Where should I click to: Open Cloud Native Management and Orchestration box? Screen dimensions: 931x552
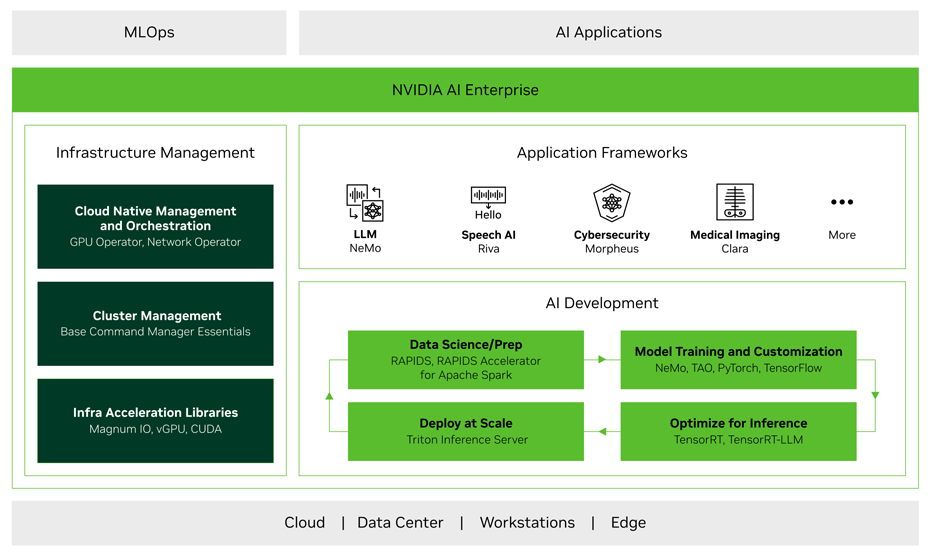tap(156, 226)
